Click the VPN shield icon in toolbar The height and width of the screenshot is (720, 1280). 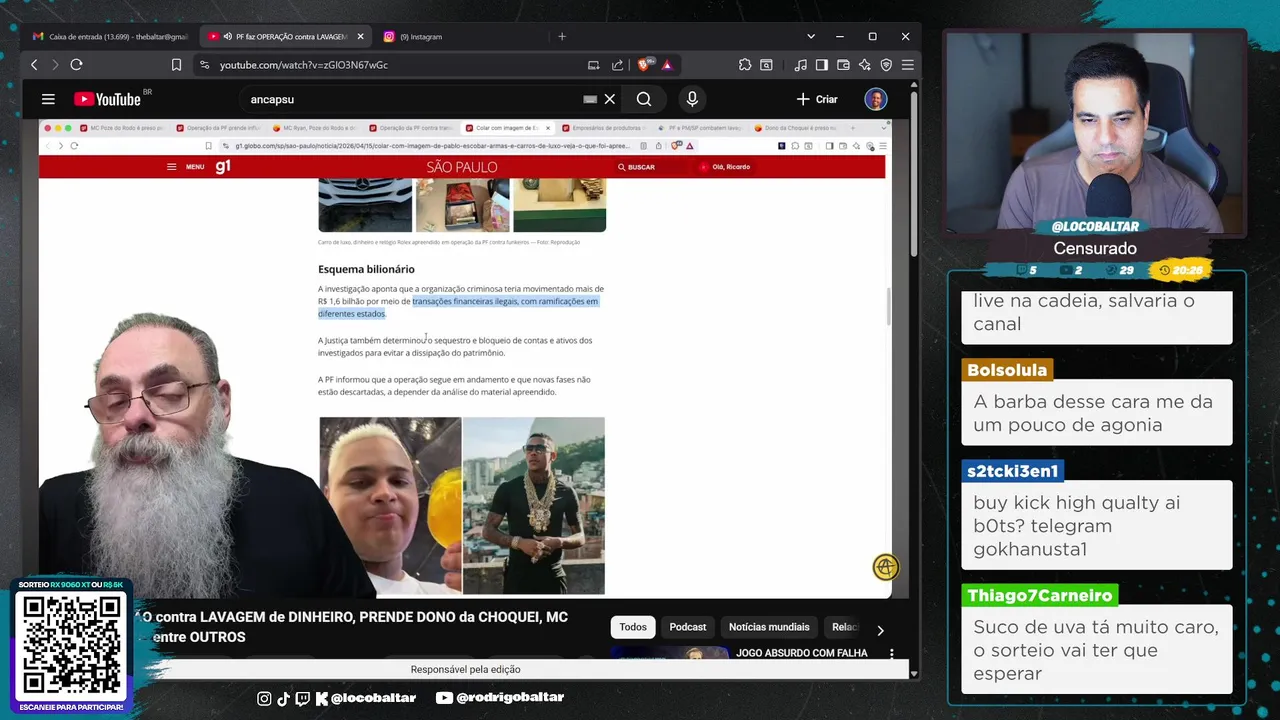pos(886,65)
